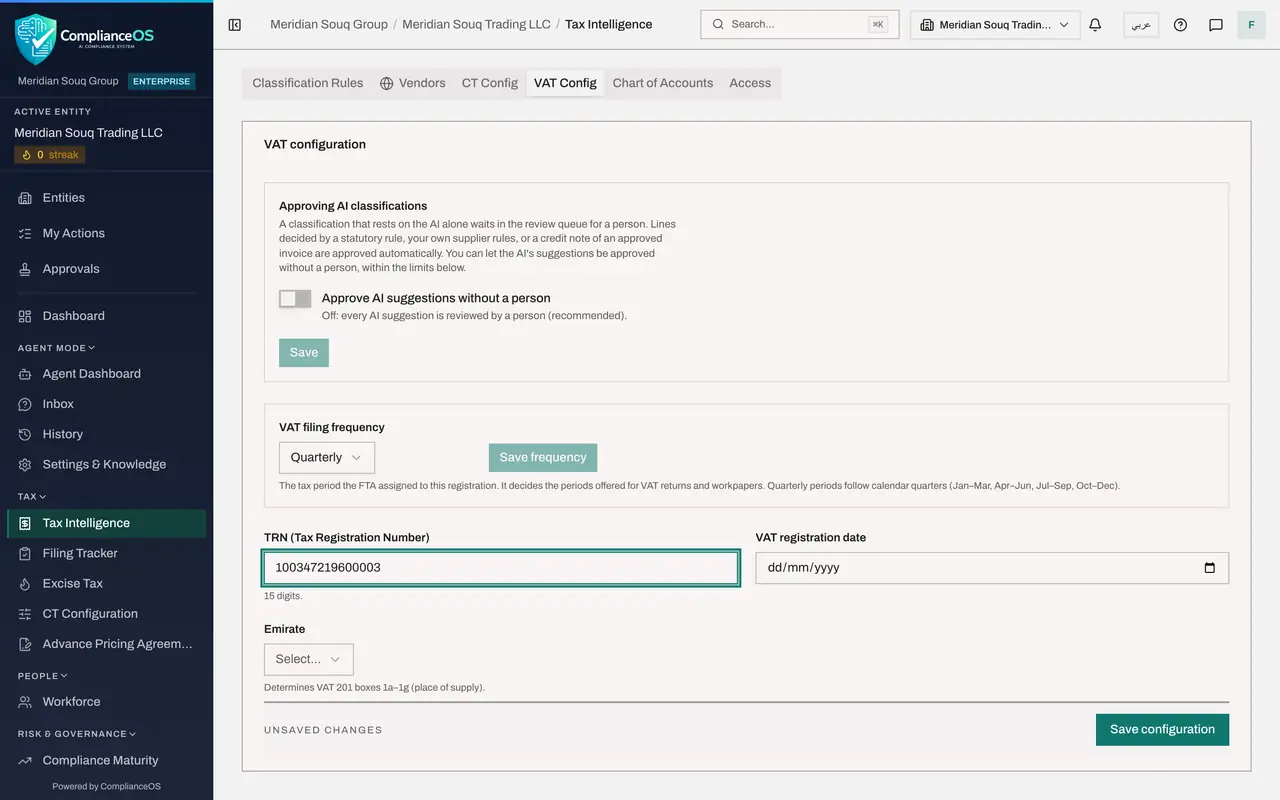Open the VAT filing frequency Quarterly dropdown

(327, 457)
